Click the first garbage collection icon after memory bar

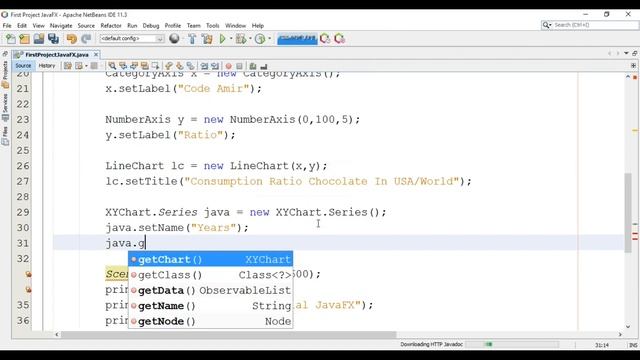(325, 39)
